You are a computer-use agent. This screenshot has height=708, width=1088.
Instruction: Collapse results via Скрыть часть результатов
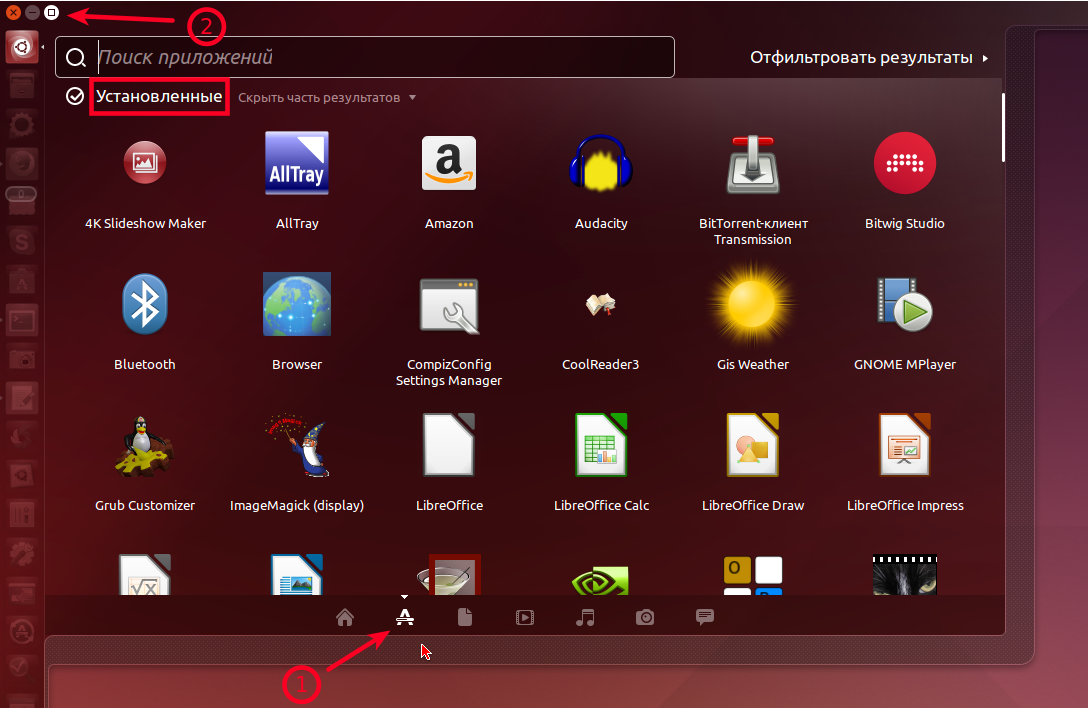(x=327, y=98)
